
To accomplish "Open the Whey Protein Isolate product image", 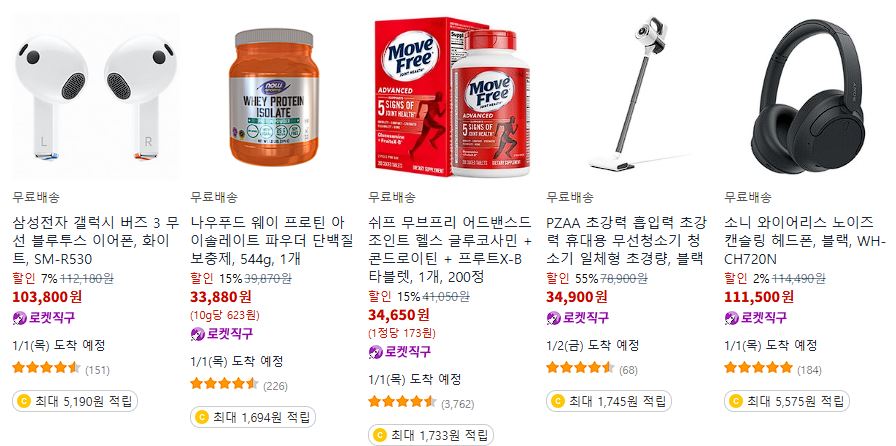I will pyautogui.click(x=274, y=96).
